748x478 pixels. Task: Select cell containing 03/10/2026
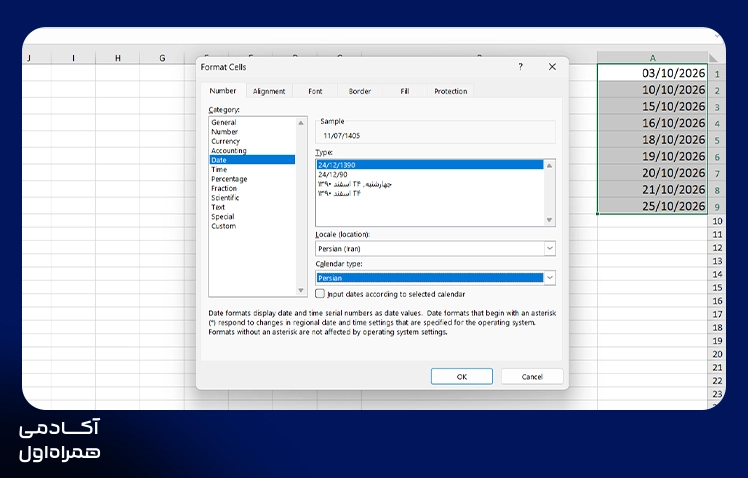(652, 73)
